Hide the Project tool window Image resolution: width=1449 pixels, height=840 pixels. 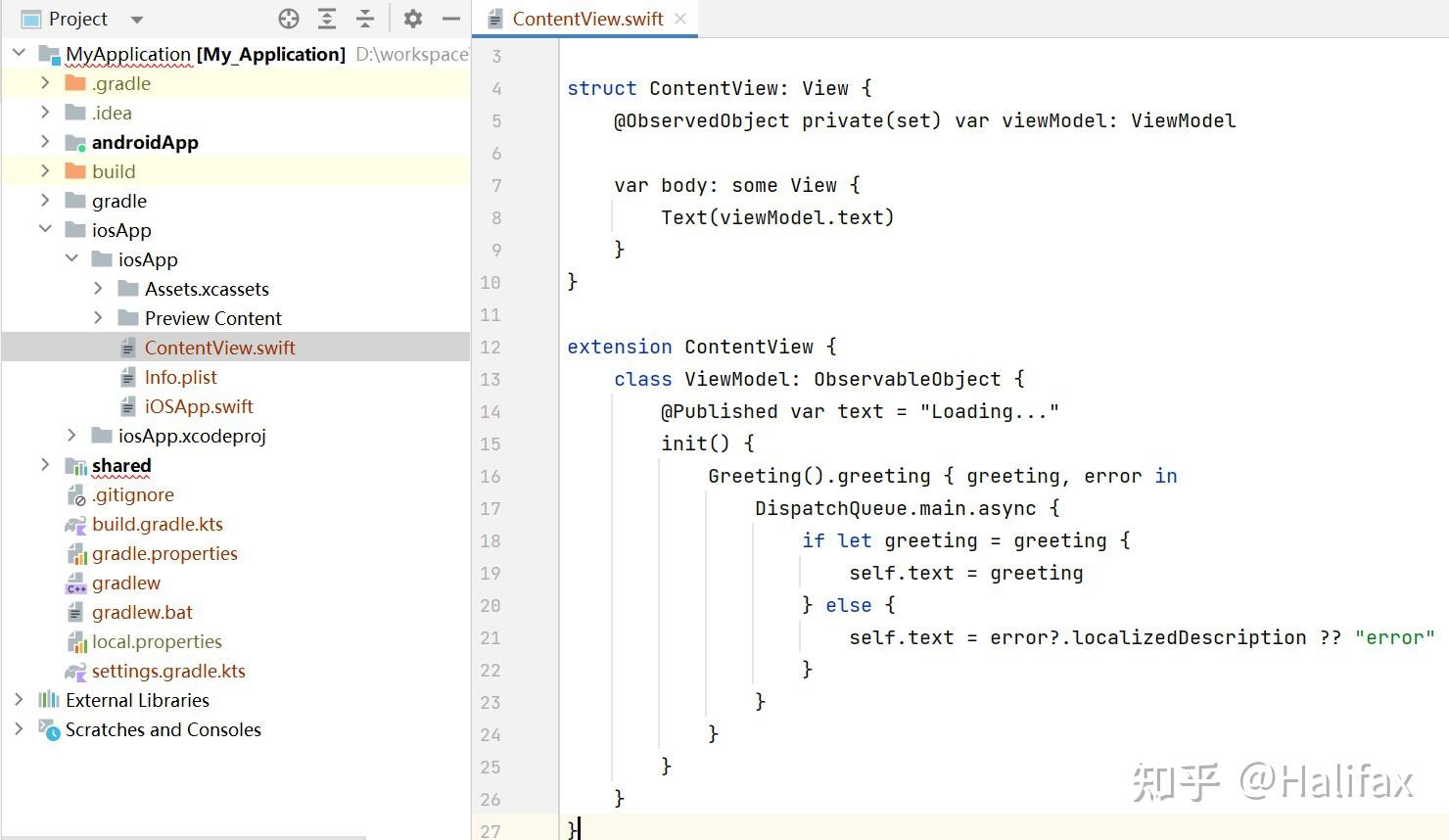tap(450, 18)
